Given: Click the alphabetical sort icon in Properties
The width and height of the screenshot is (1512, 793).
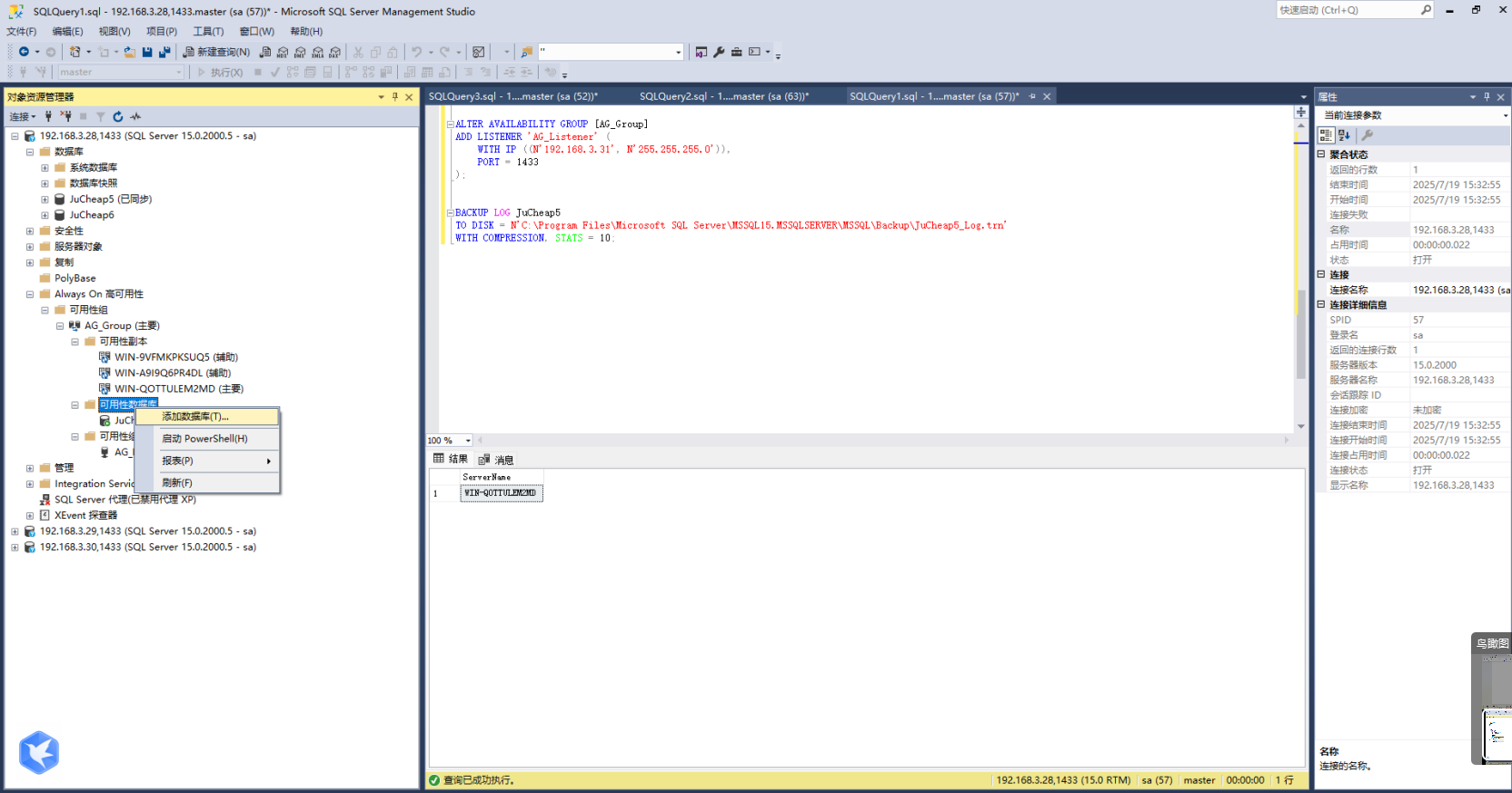Looking at the screenshot, I should pyautogui.click(x=1344, y=135).
